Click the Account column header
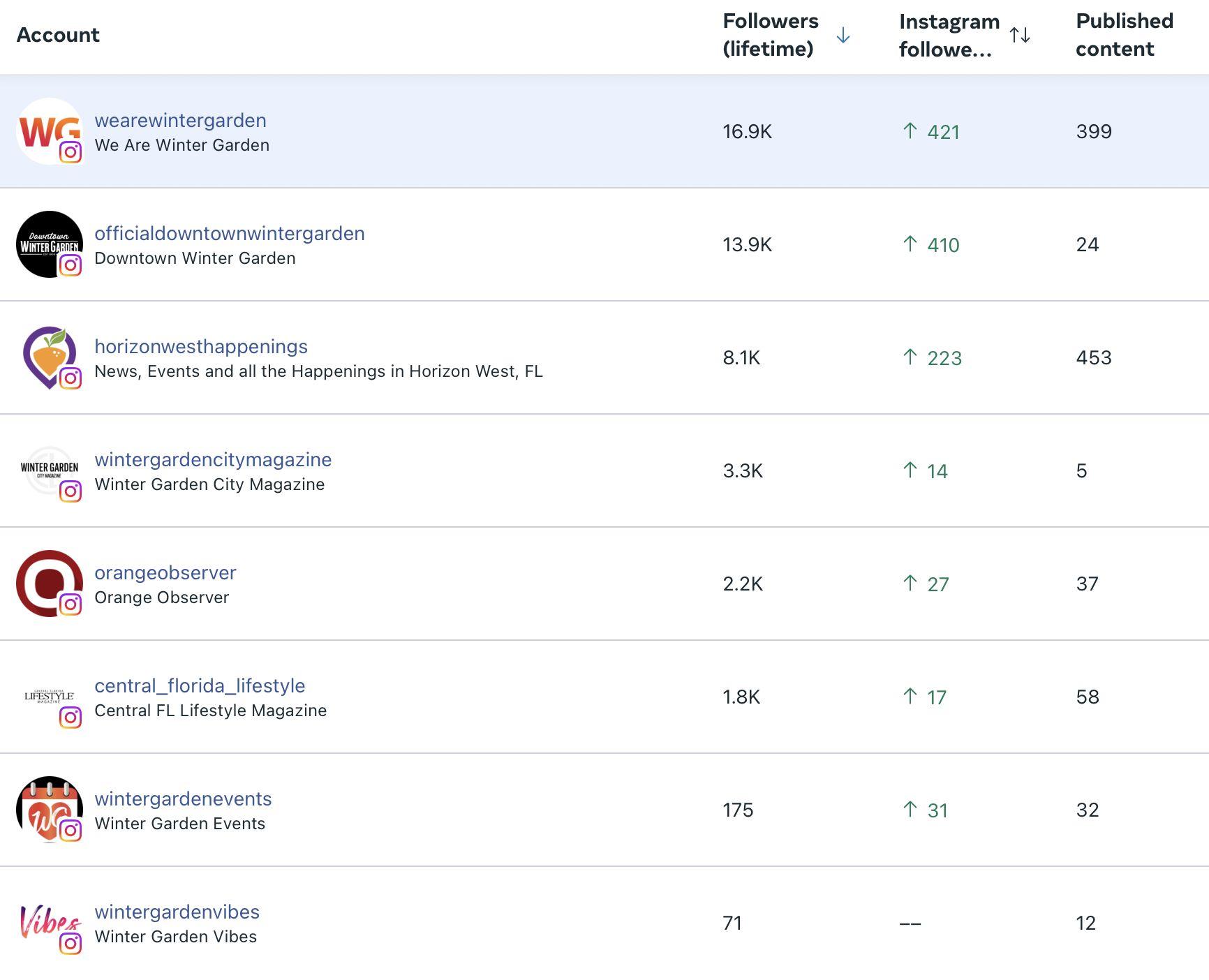 (x=58, y=35)
